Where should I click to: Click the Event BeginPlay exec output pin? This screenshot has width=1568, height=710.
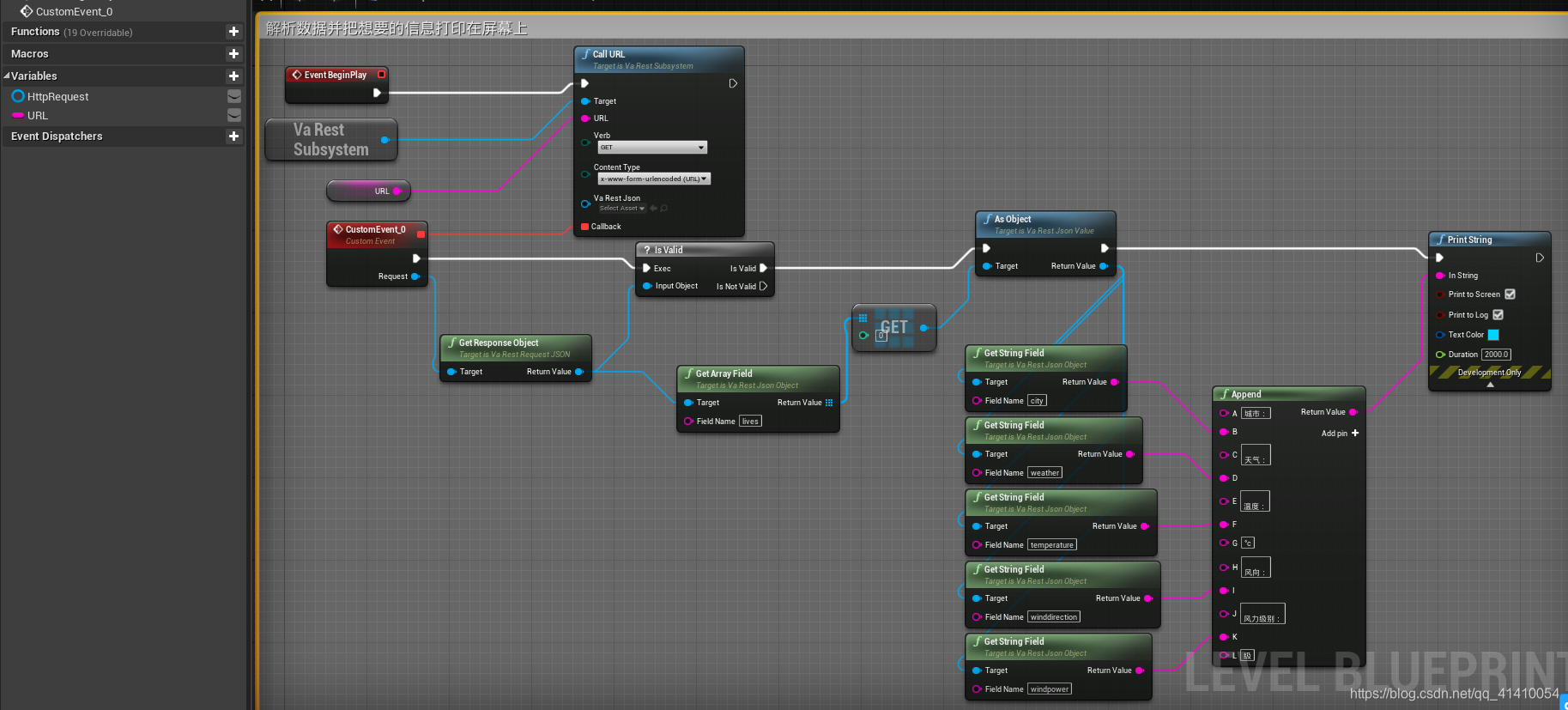click(377, 93)
